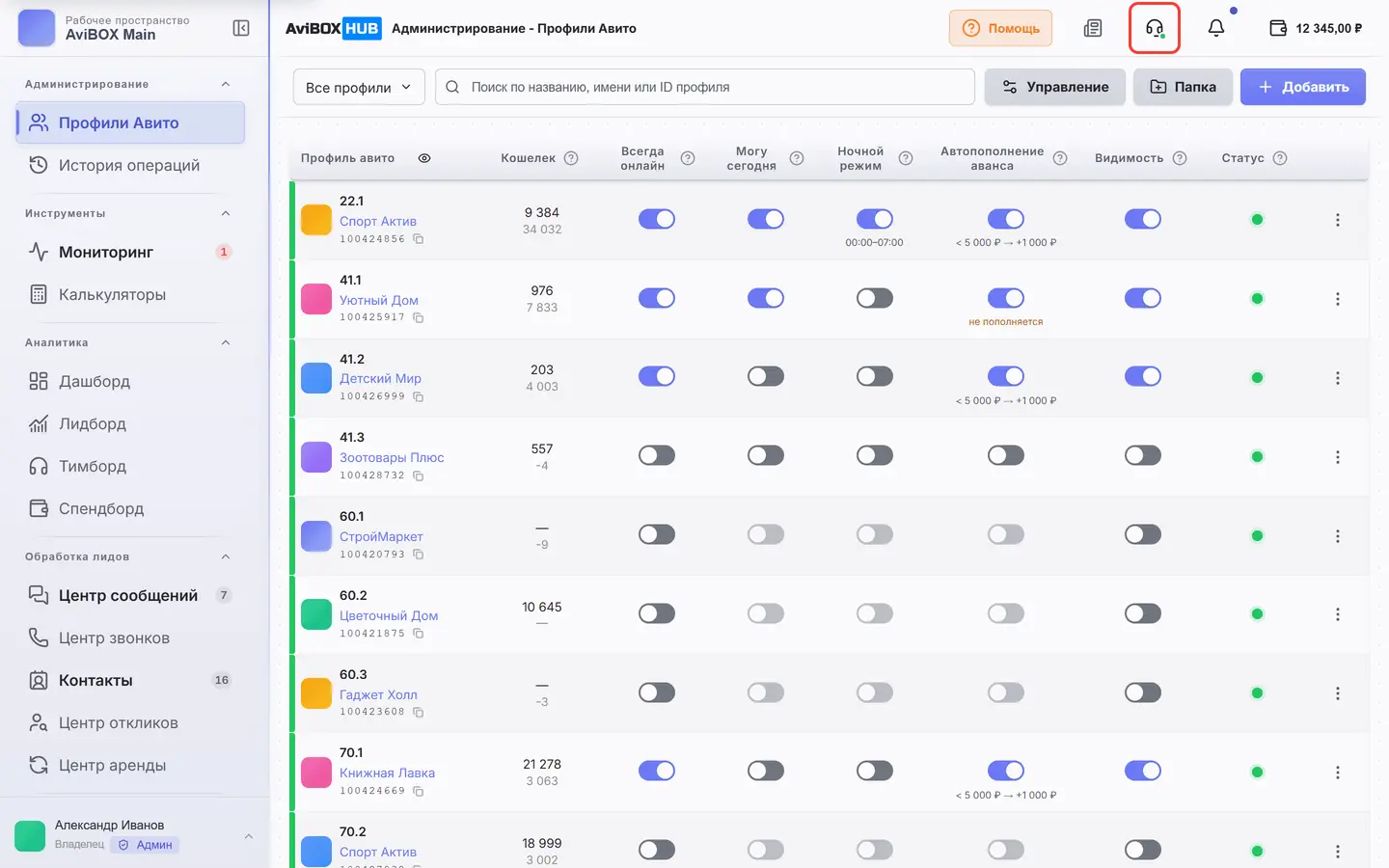Copy ID 100425917 of Уютный Дом
The height and width of the screenshot is (868, 1389).
pos(419,317)
